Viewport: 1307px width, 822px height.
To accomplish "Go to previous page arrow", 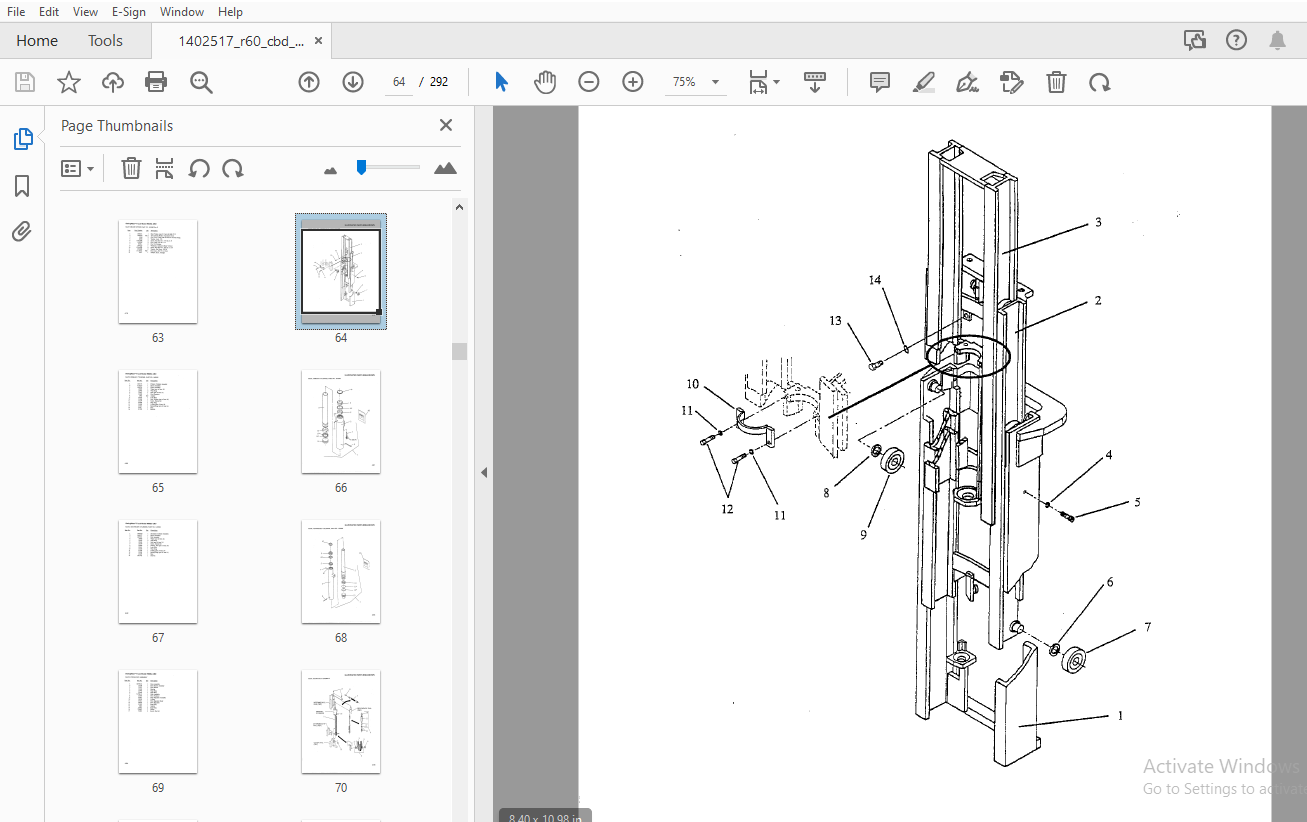I will point(309,82).
